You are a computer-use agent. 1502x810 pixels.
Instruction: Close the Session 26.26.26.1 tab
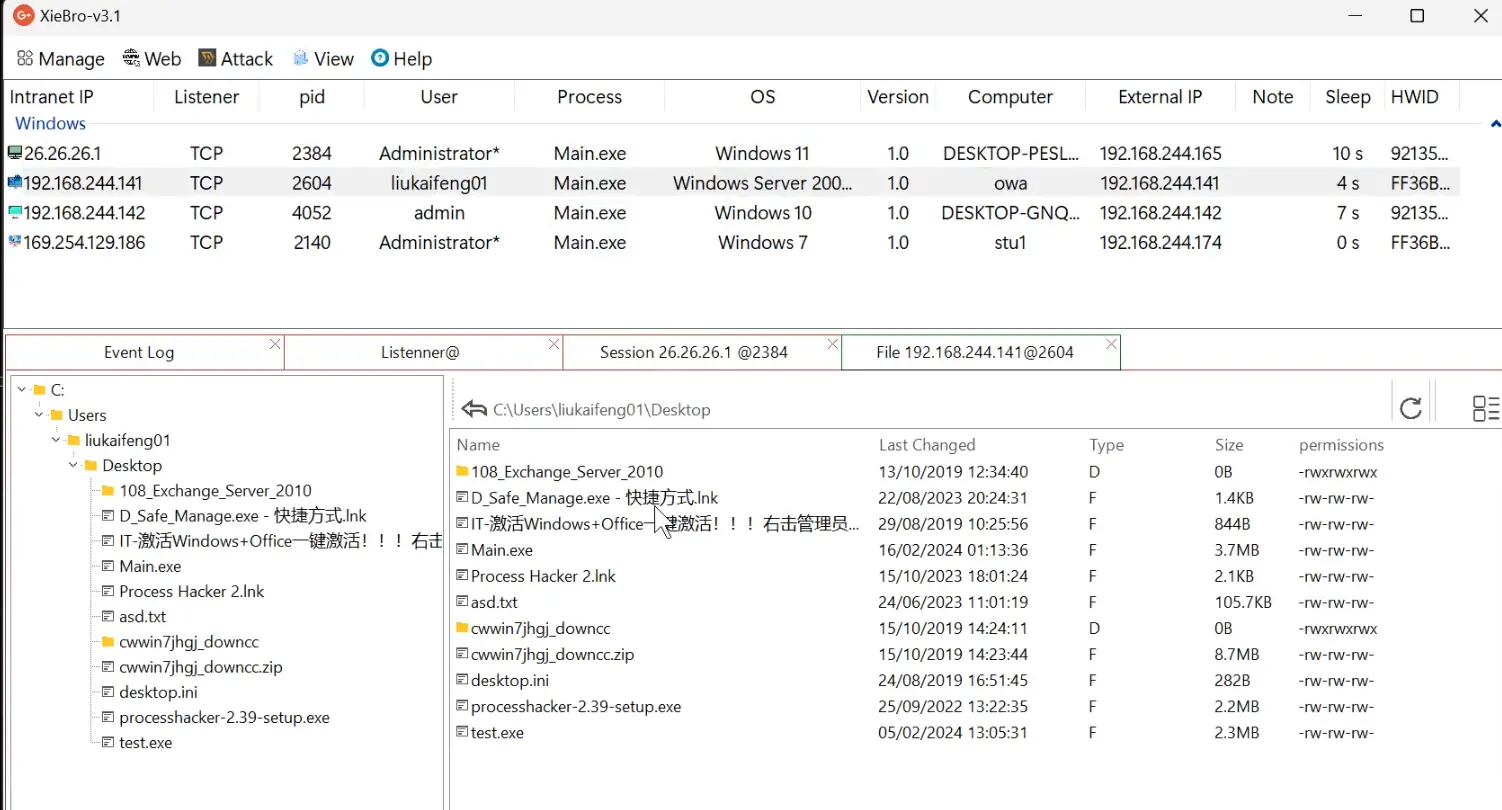(833, 344)
